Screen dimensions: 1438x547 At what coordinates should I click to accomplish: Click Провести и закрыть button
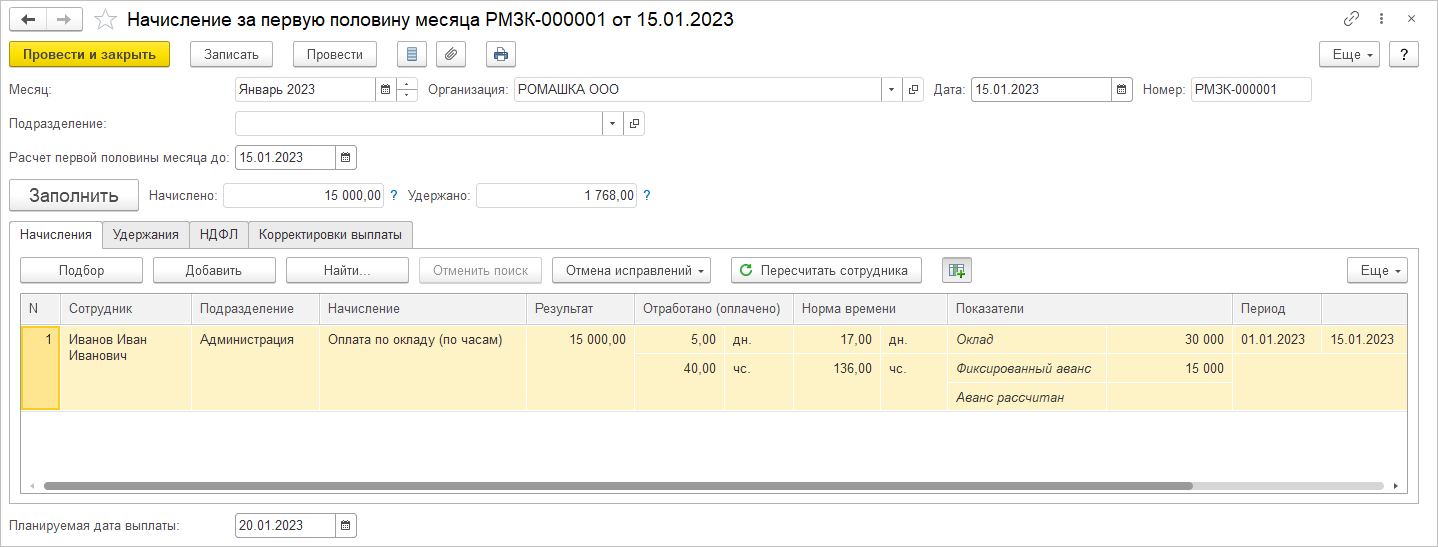pyautogui.click(x=89, y=54)
